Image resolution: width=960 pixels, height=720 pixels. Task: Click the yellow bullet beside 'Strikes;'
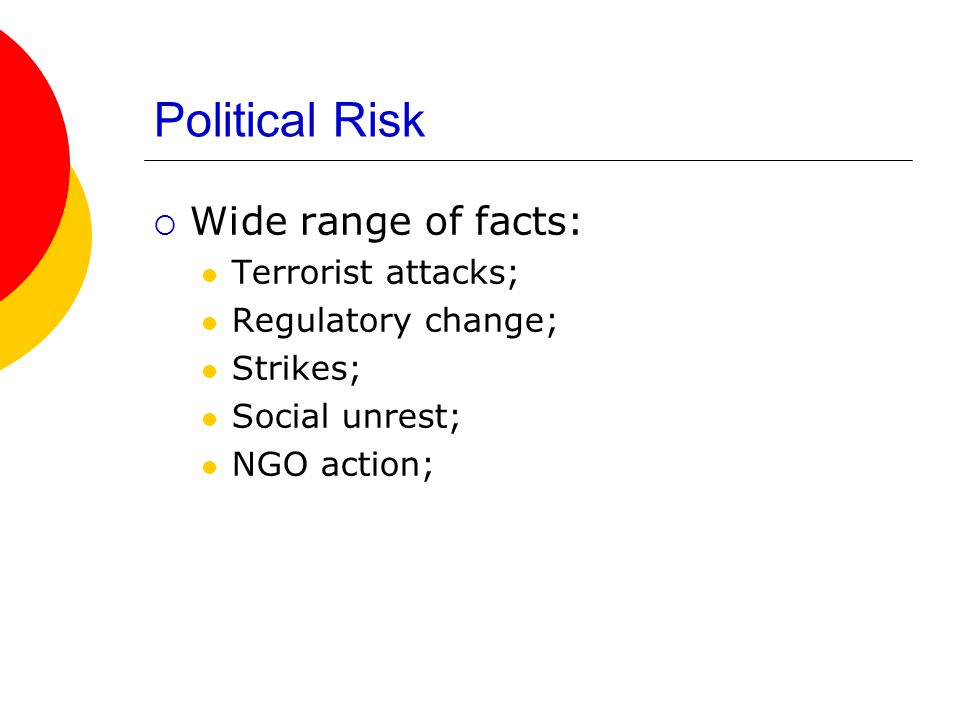point(209,371)
